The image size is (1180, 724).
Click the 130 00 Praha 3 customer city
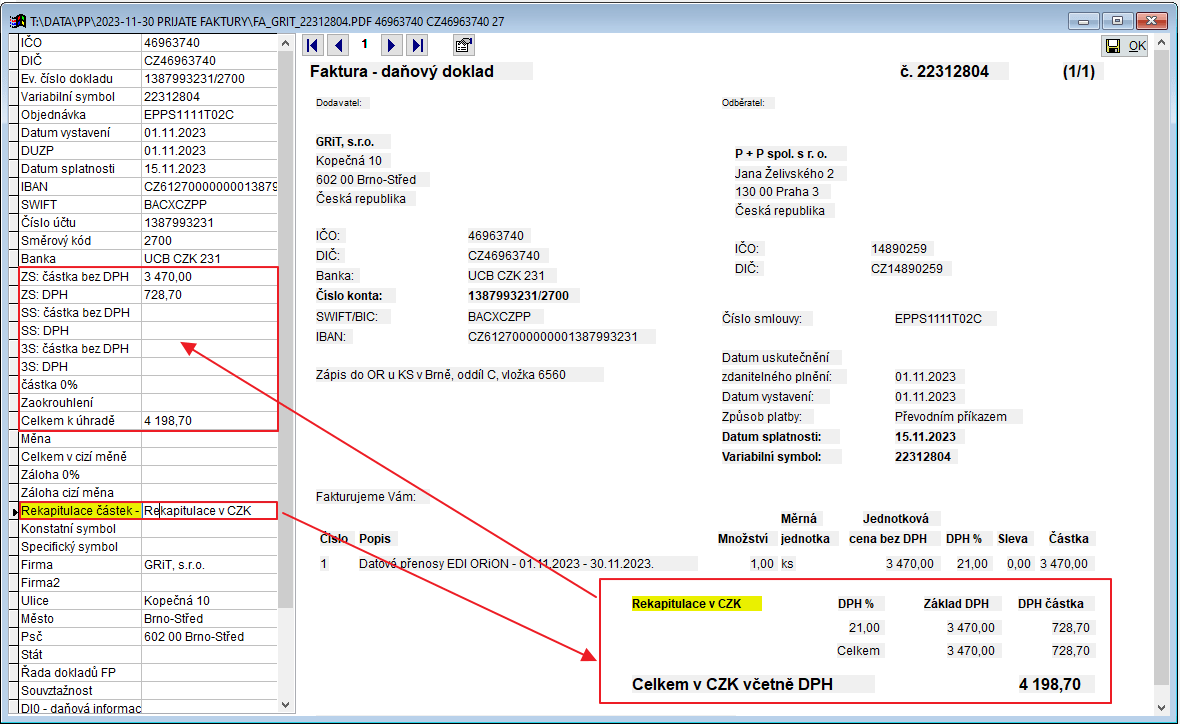tap(777, 192)
